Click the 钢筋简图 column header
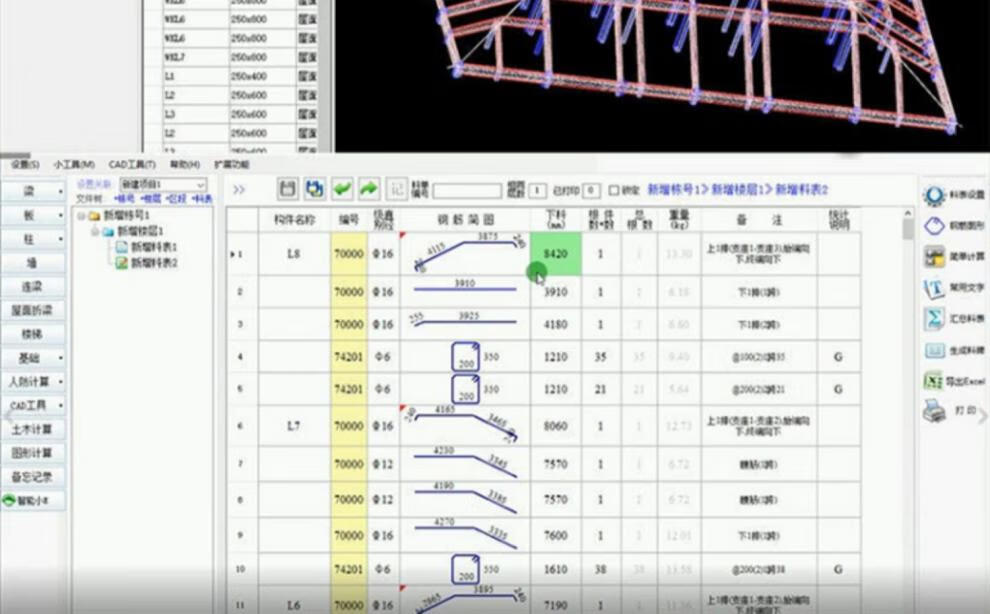 click(x=465, y=220)
